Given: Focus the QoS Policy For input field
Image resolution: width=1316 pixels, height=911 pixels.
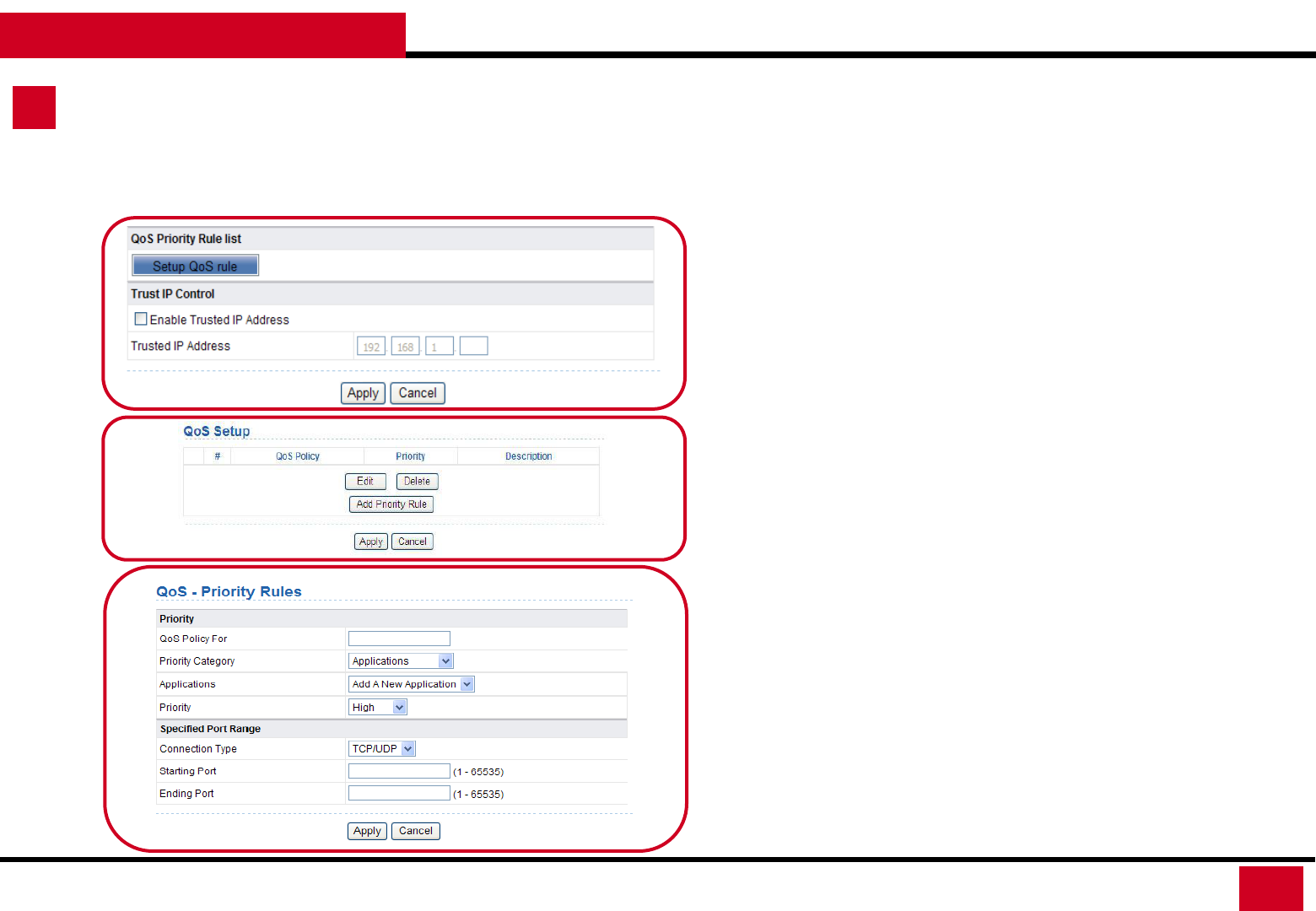Looking at the screenshot, I should click(399, 639).
